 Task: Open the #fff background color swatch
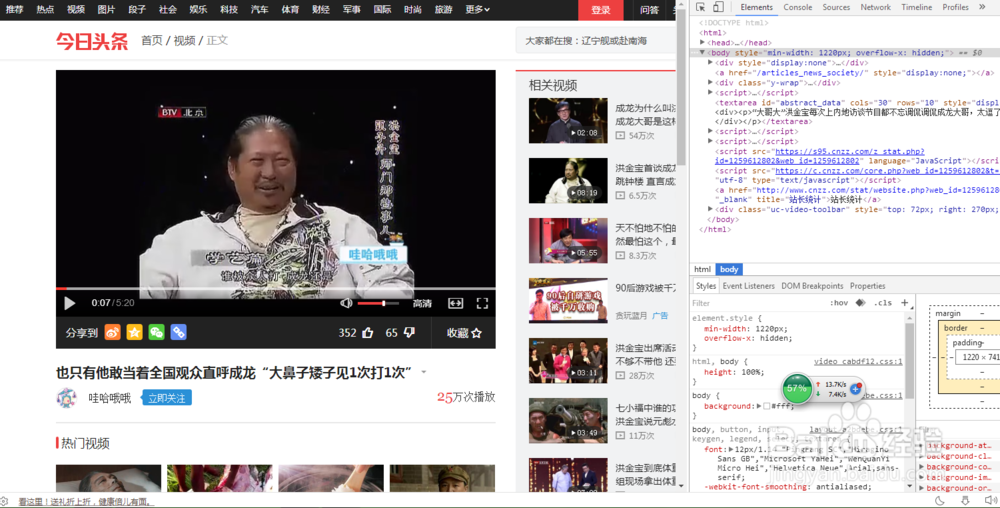pos(767,406)
